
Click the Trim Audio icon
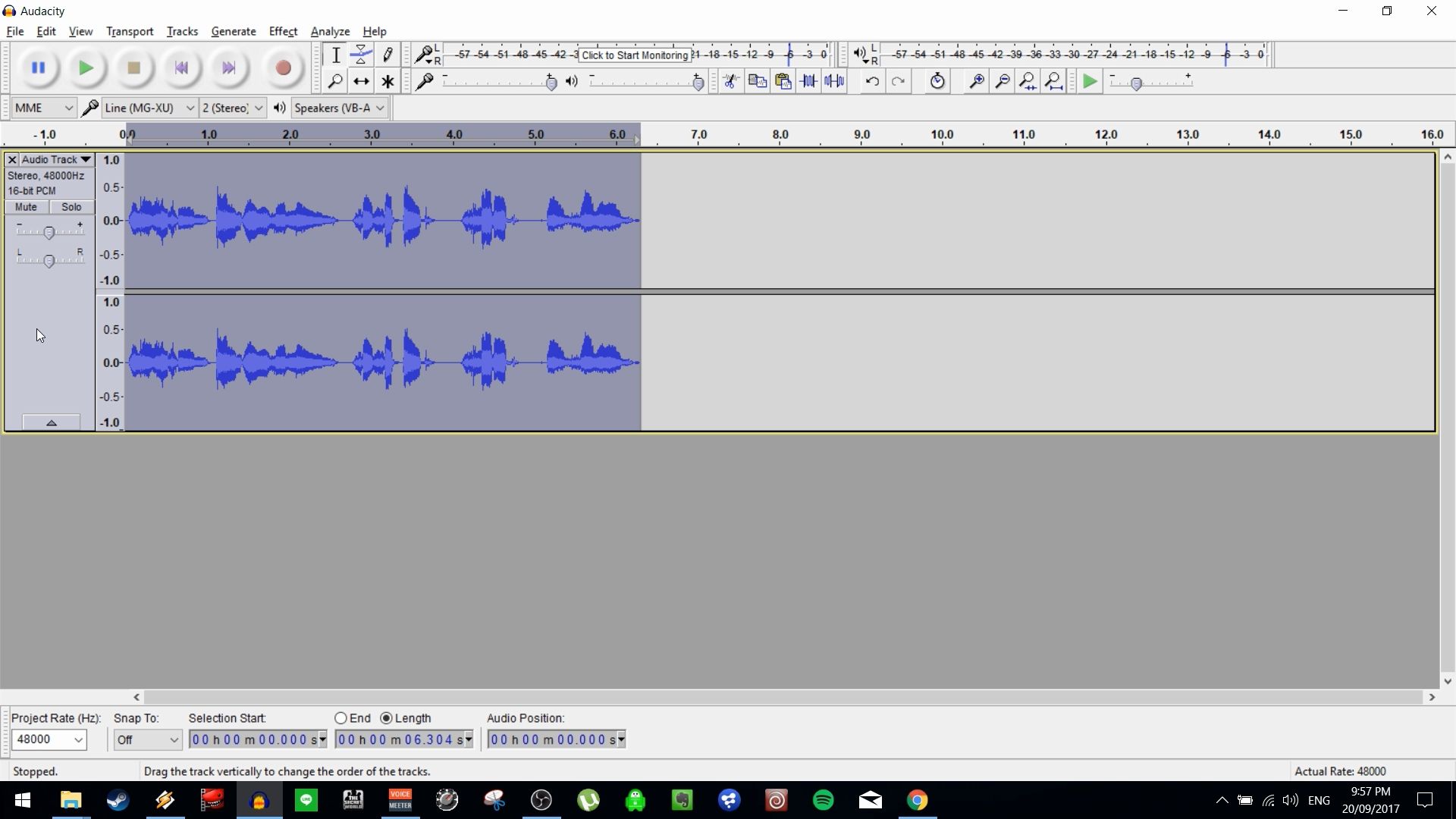click(x=808, y=81)
